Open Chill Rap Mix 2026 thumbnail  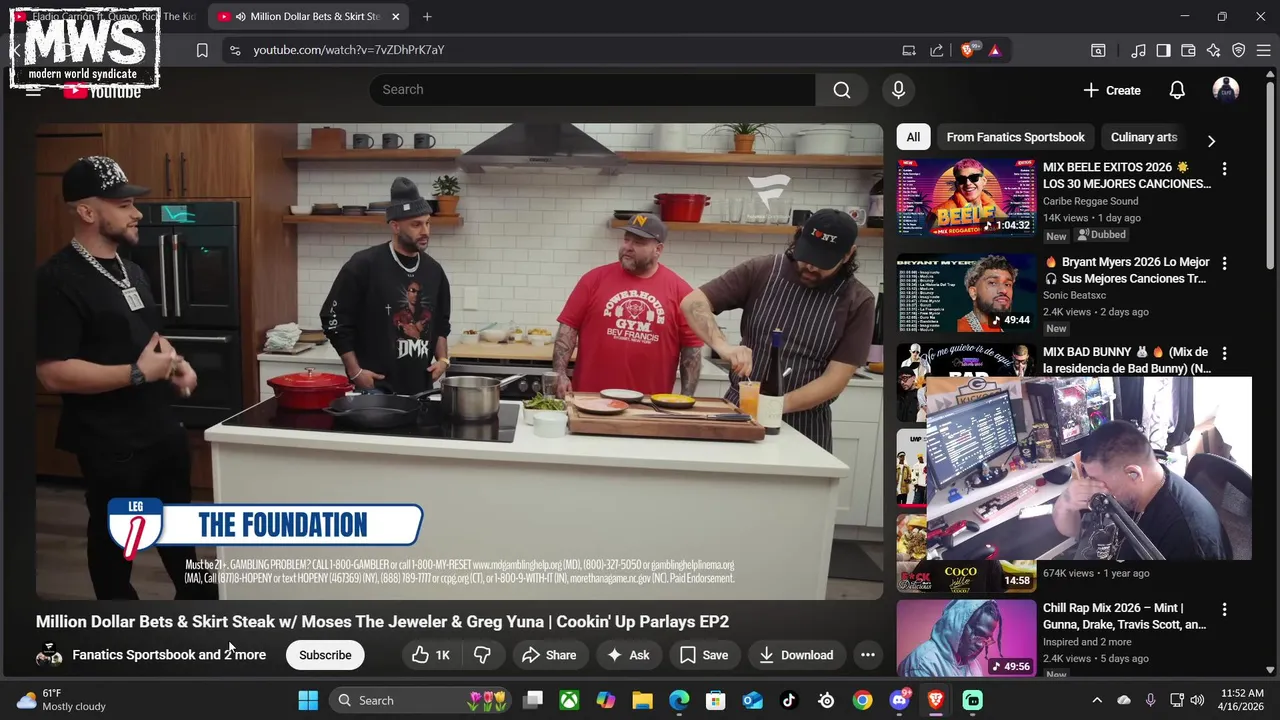click(966, 637)
